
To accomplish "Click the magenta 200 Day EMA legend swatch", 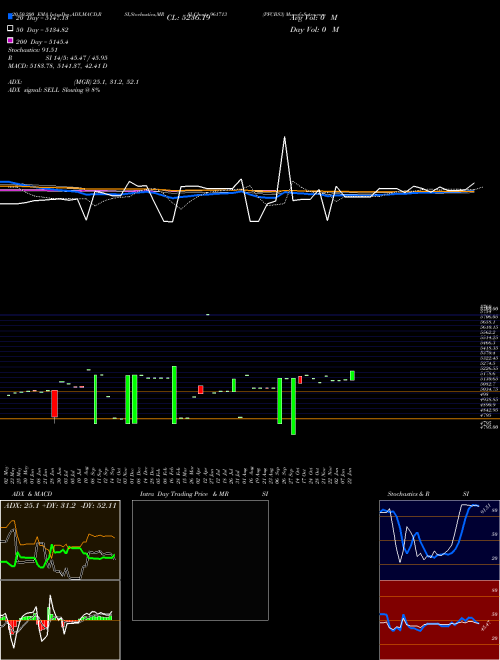I will [10, 40].
